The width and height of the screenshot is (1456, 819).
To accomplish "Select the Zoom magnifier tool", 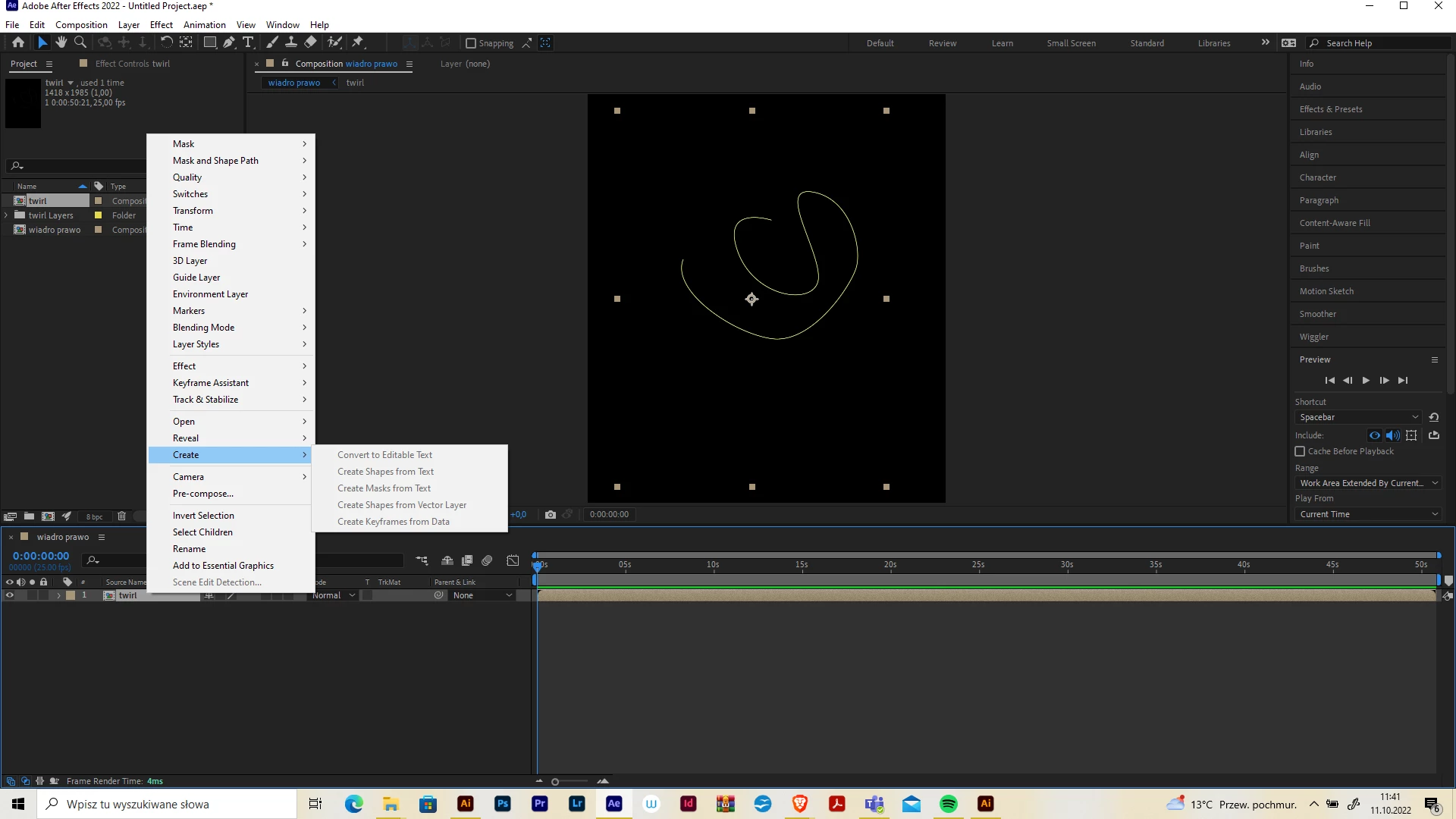I will coord(80,42).
